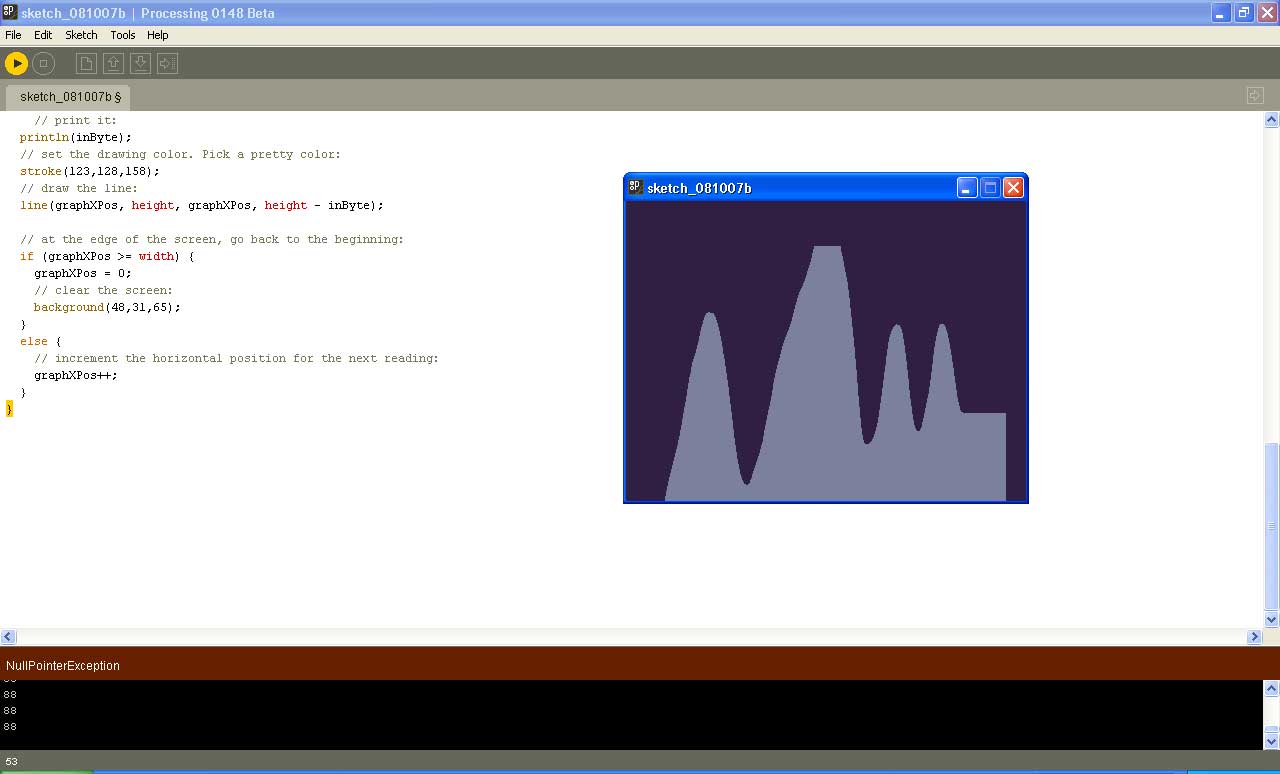The width and height of the screenshot is (1280, 774).
Task: Click the Save sketch arrow-down icon
Action: [x=141, y=63]
